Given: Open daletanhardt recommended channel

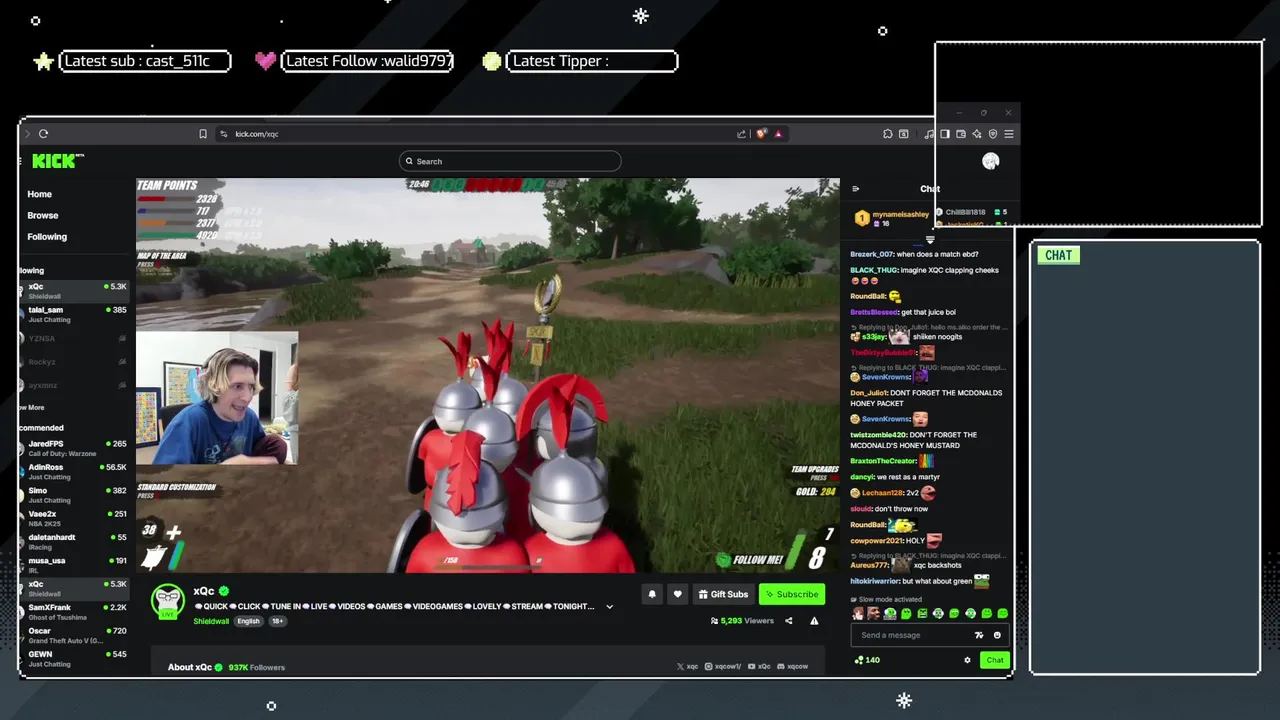Looking at the screenshot, I should click(75, 541).
